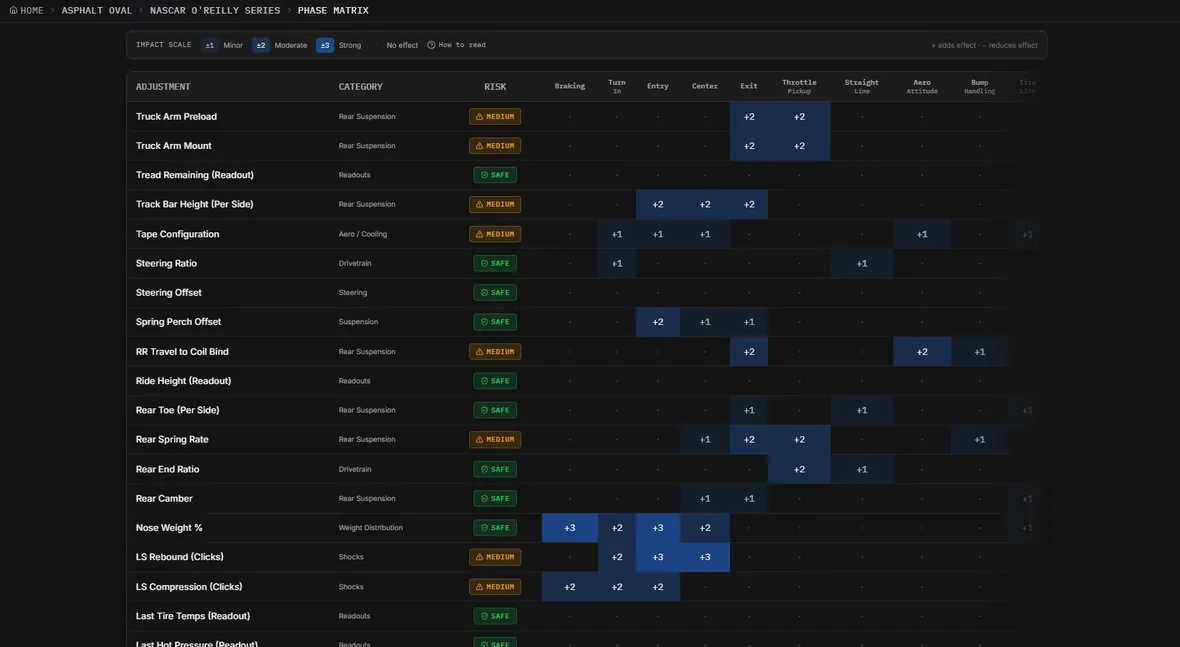Click Medium badge for RR Travel to Coil Bind
The height and width of the screenshot is (647, 1180).
[x=495, y=351]
